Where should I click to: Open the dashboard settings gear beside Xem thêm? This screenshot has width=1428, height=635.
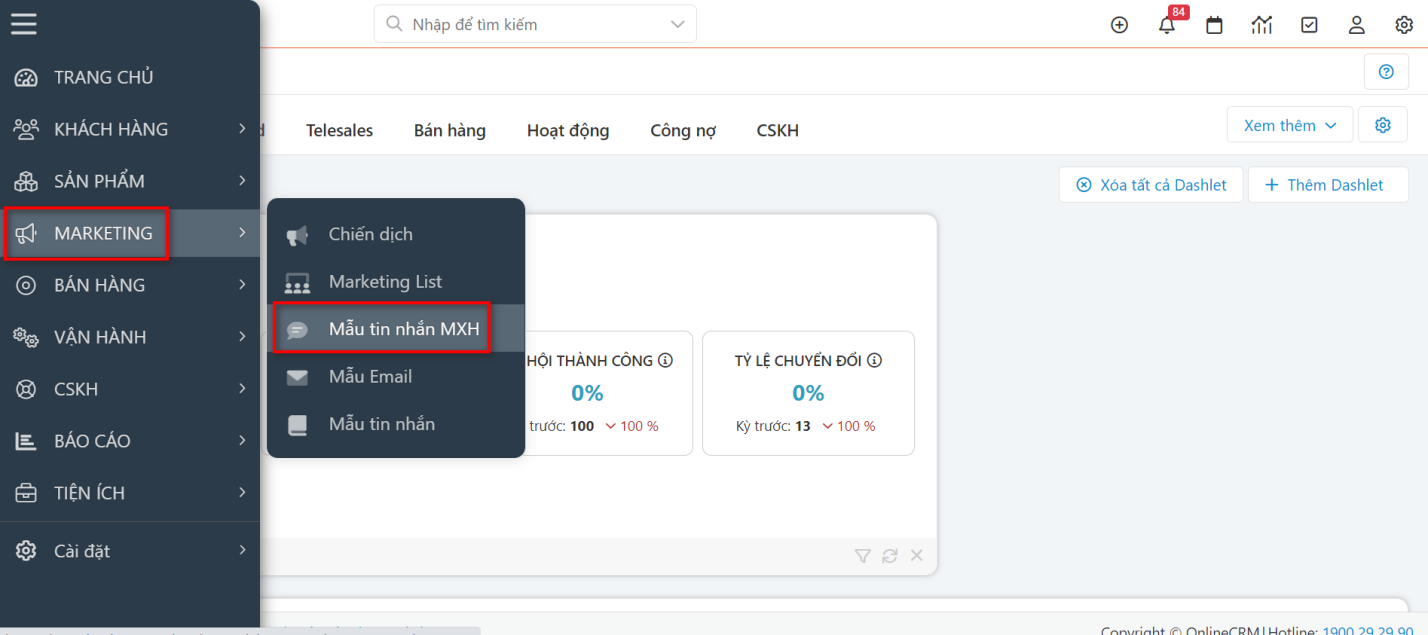[x=1382, y=124]
